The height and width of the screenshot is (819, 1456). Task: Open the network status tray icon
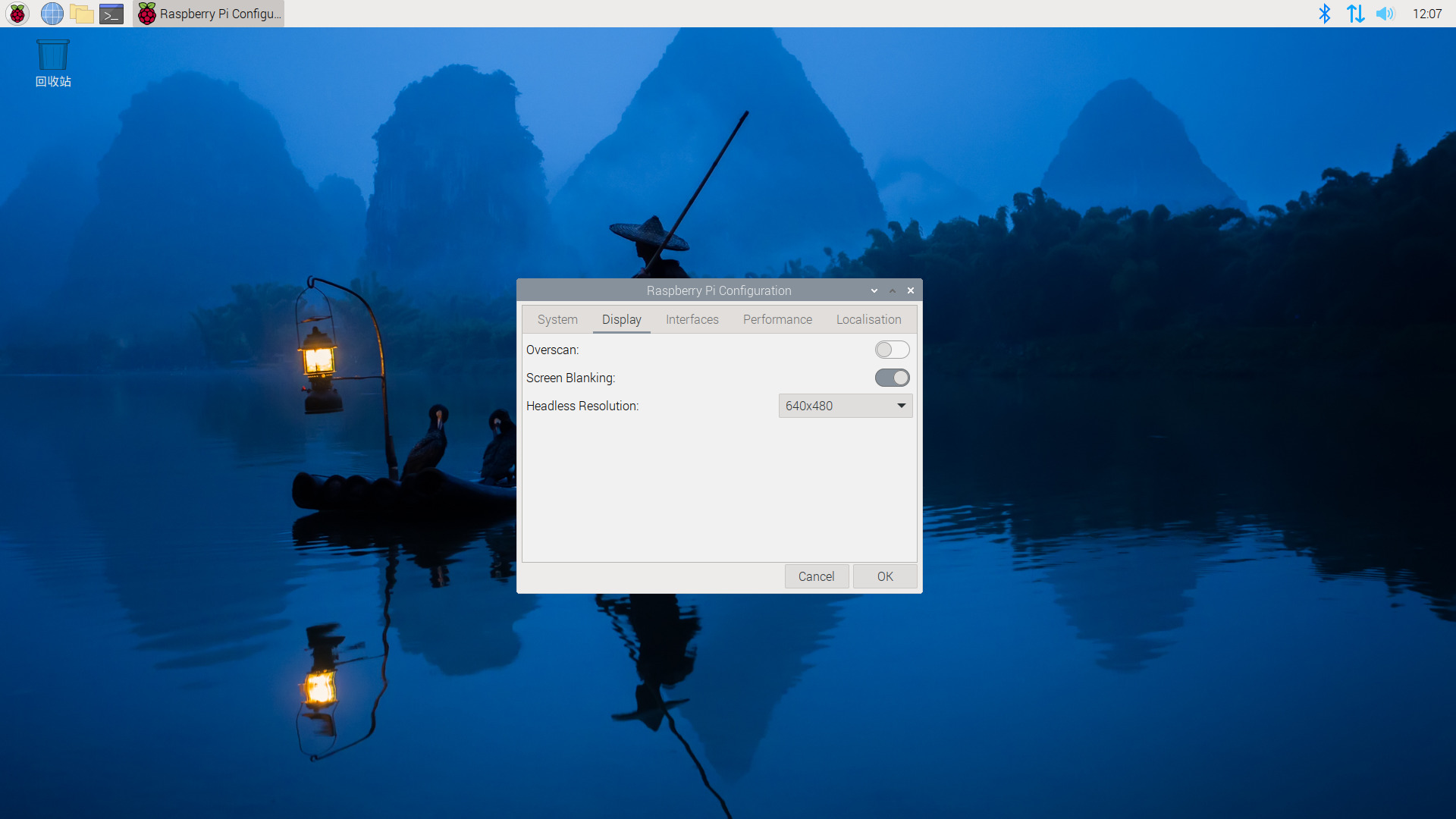tap(1355, 14)
